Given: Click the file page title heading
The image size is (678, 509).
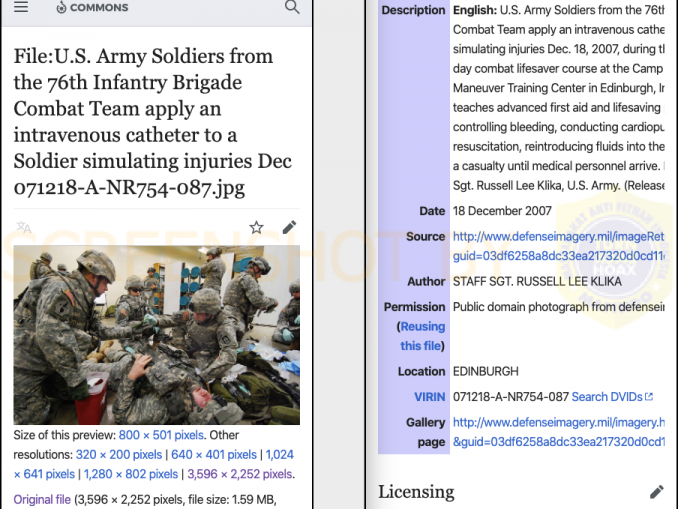Looking at the screenshot, I should (x=153, y=122).
